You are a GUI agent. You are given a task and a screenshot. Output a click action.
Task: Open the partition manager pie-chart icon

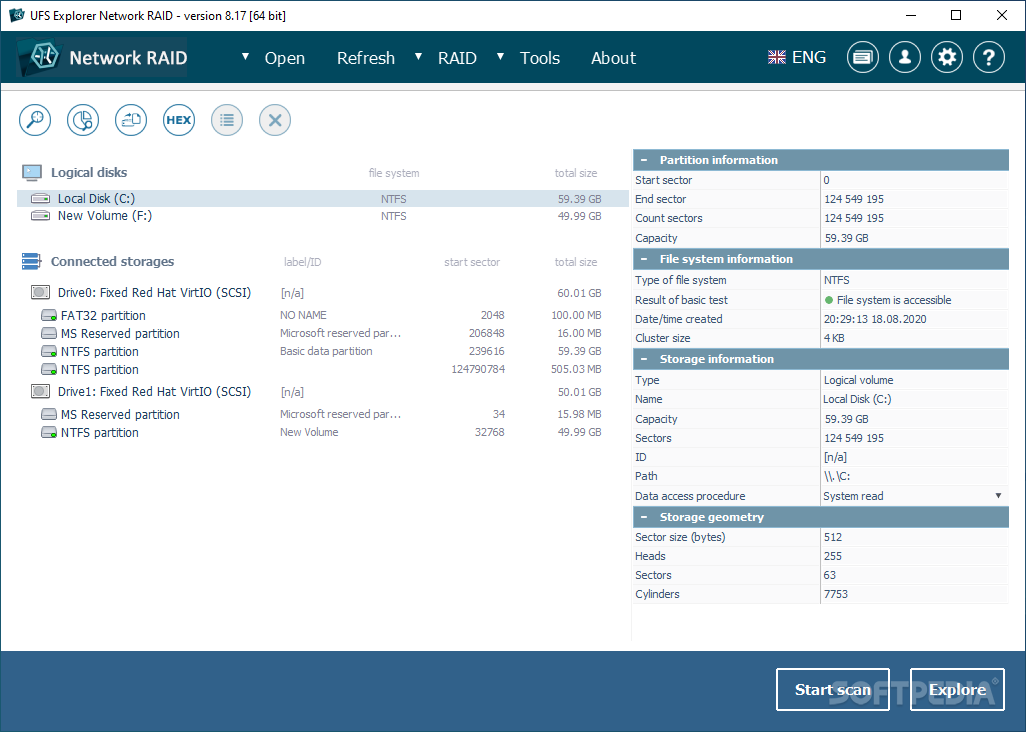pos(83,120)
